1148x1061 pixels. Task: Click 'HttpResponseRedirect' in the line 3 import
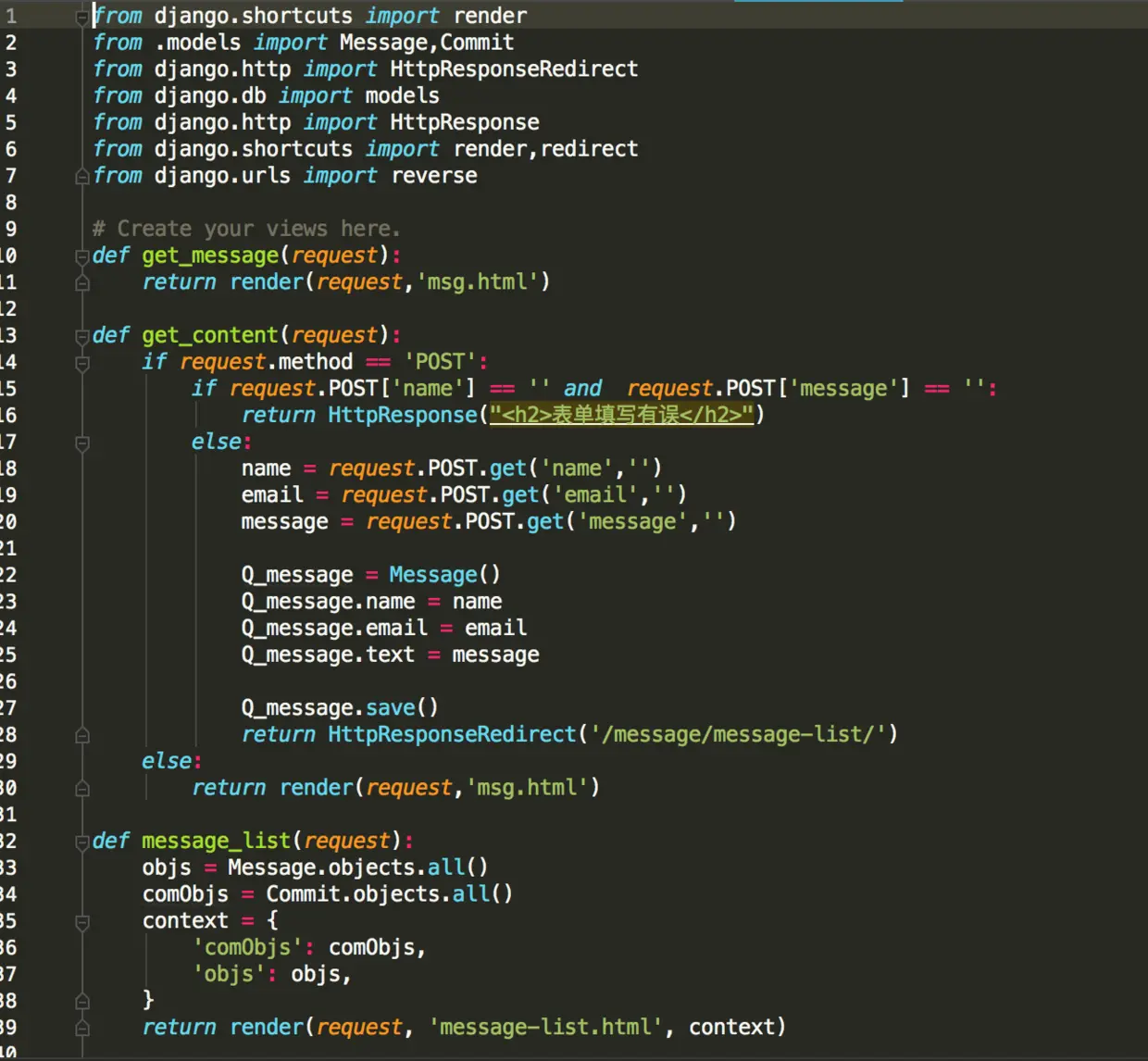click(x=514, y=69)
